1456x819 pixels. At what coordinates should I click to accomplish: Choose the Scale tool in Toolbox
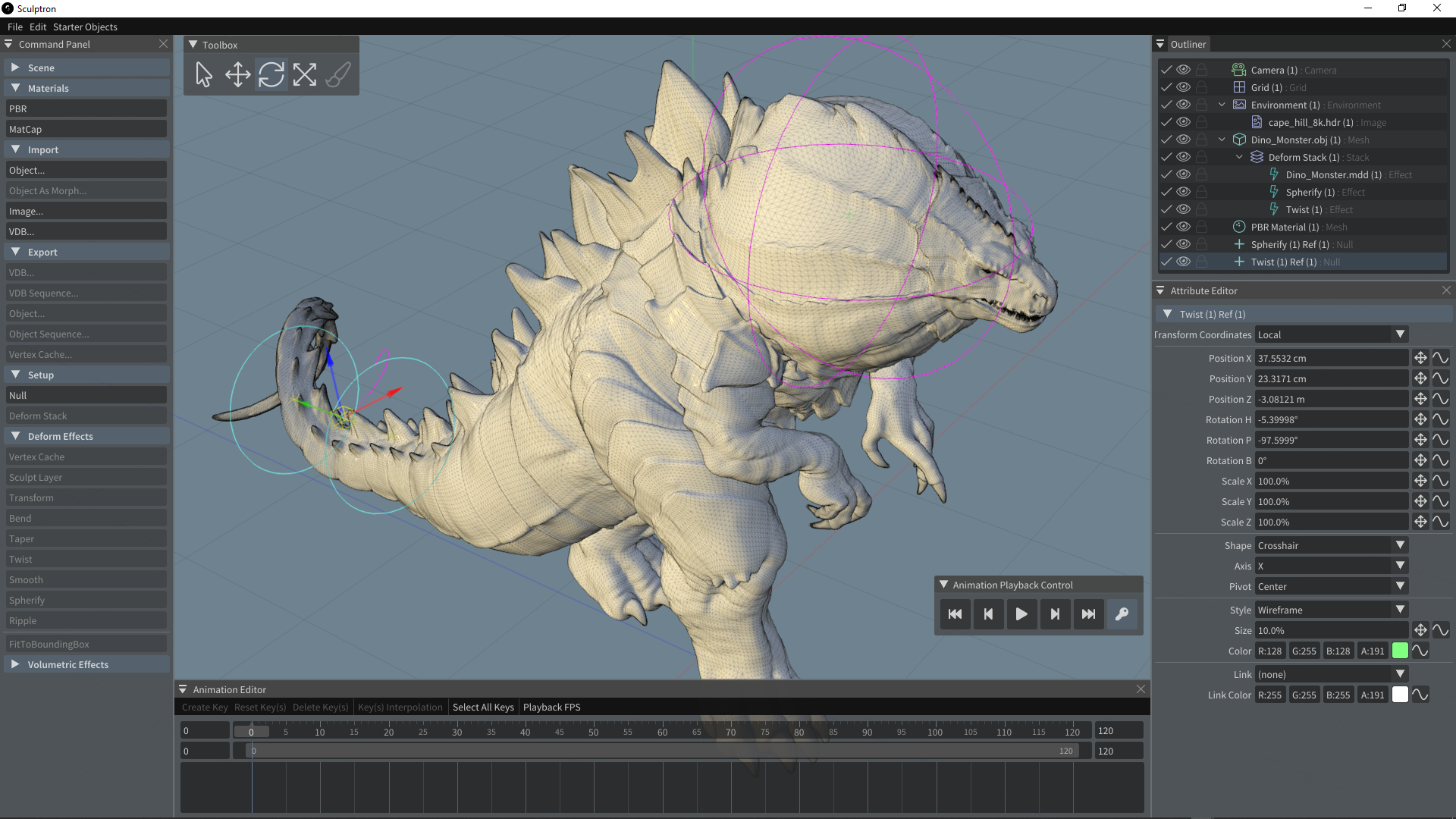click(304, 74)
